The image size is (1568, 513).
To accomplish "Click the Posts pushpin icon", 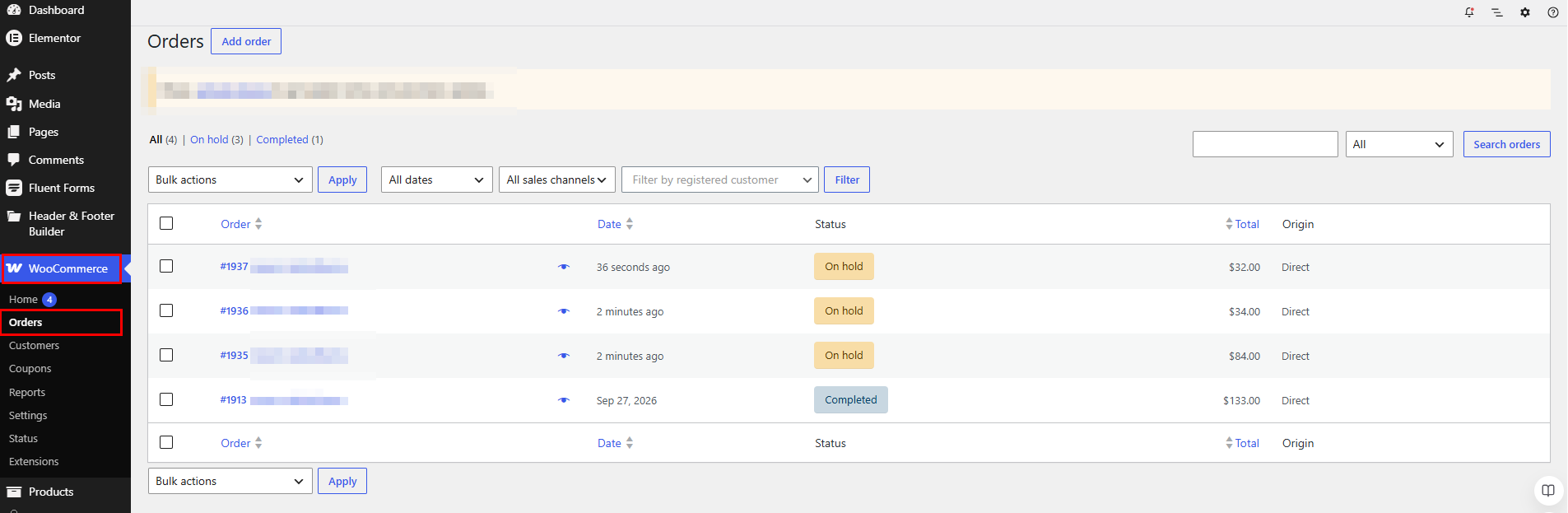I will pyautogui.click(x=14, y=75).
